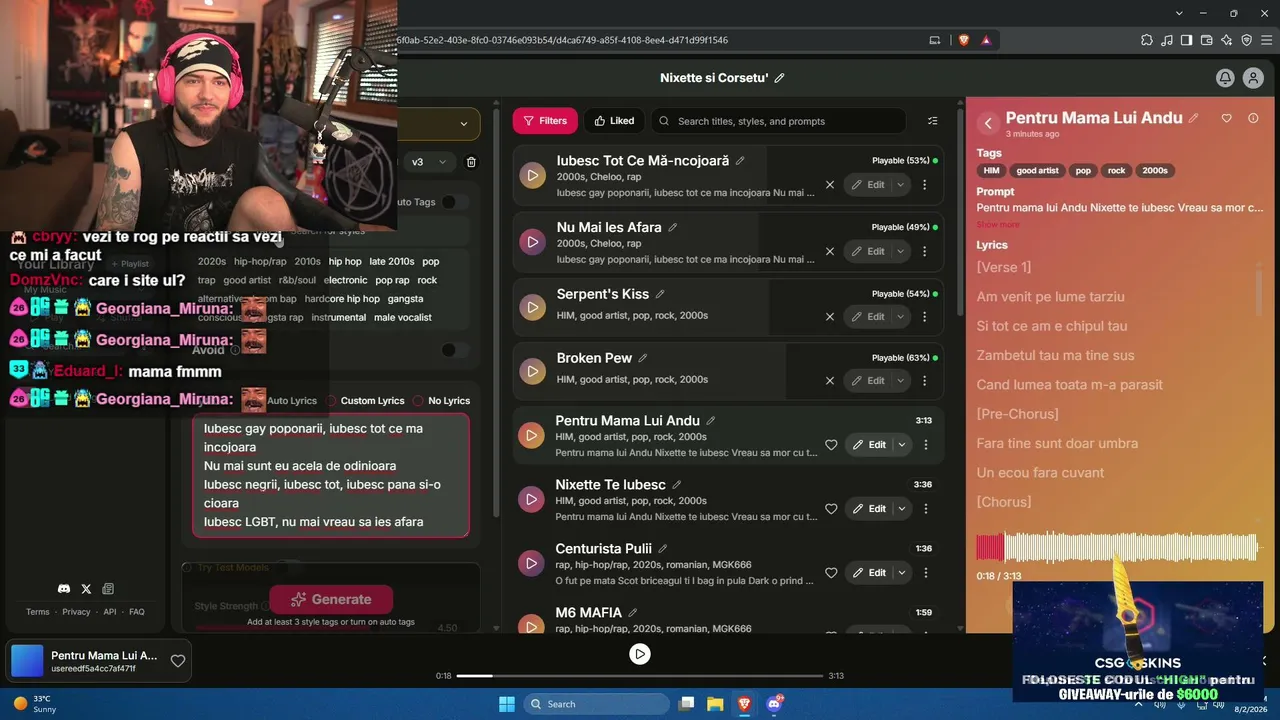Image resolution: width=1280 pixels, height=720 pixels.
Task: Click Show more under the Prompt
Action: (998, 224)
